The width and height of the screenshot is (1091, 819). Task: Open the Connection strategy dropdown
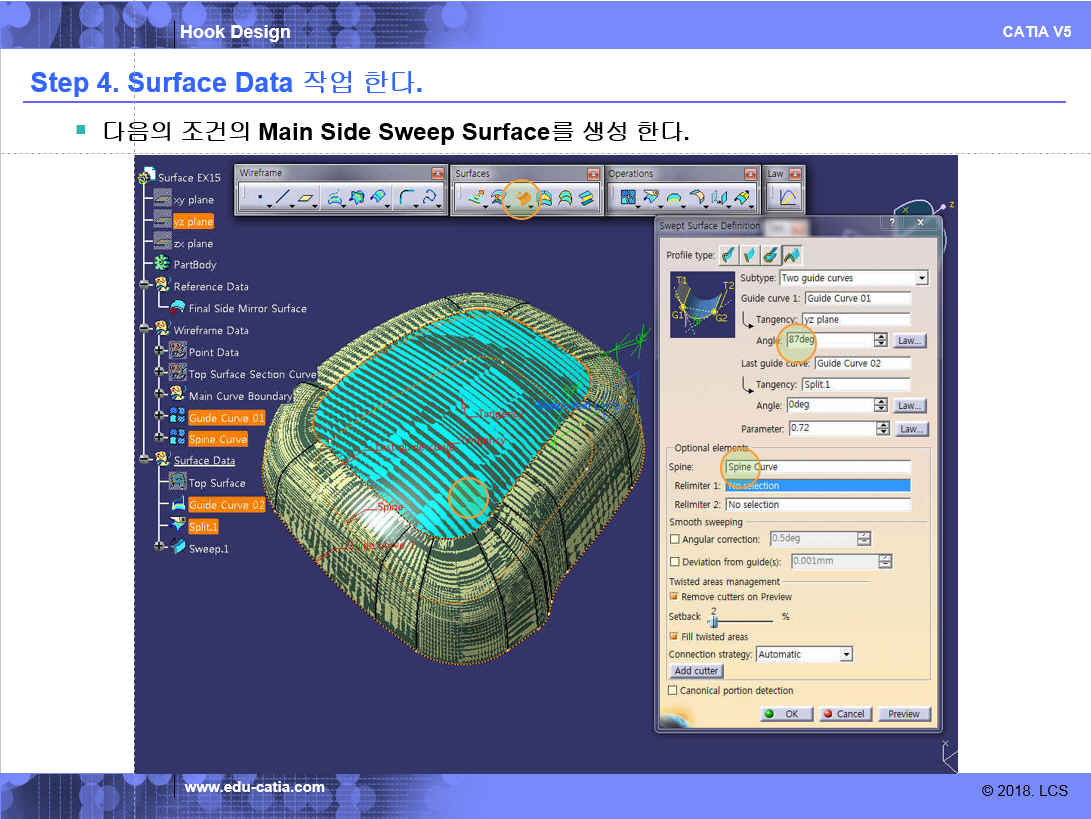[x=846, y=654]
